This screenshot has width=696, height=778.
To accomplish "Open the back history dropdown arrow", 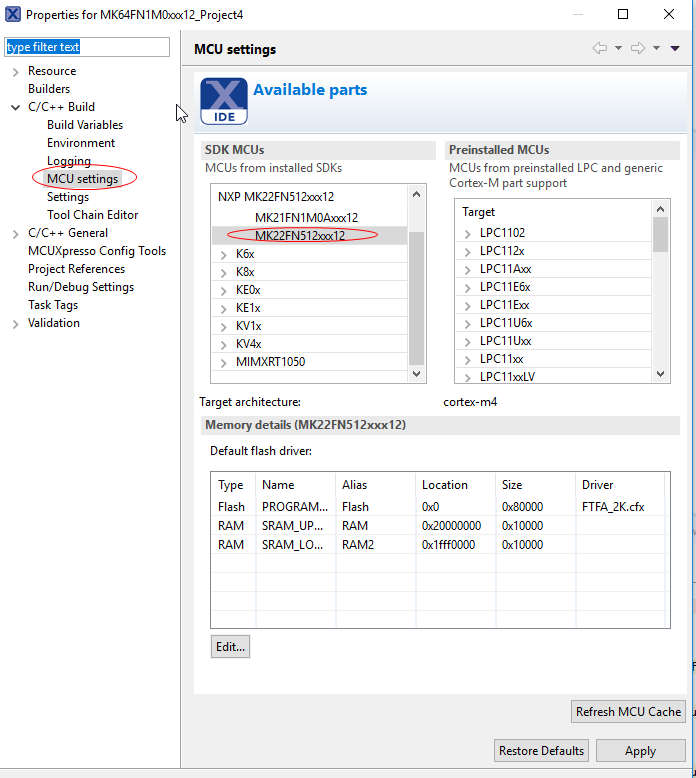I will point(618,48).
